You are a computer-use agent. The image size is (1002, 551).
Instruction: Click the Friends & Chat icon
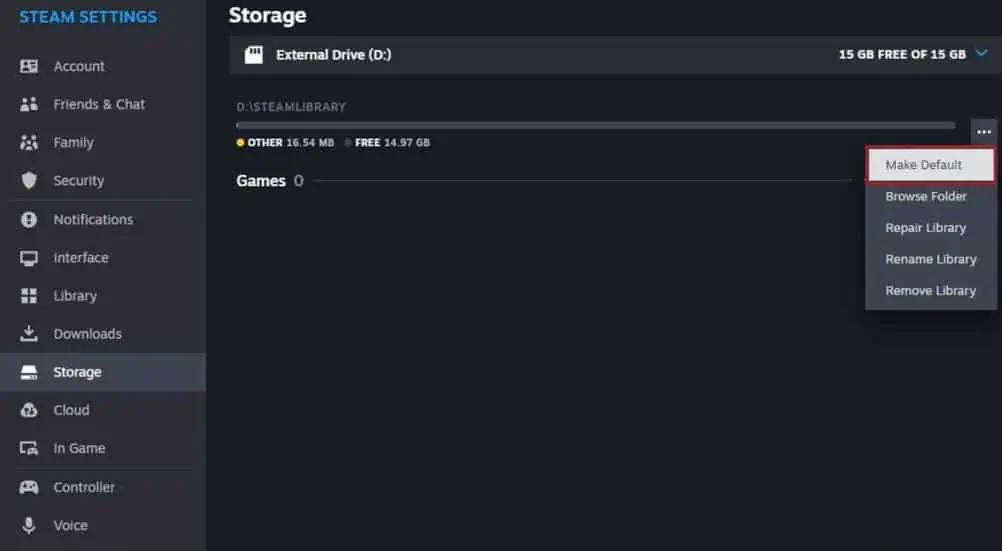tap(29, 104)
